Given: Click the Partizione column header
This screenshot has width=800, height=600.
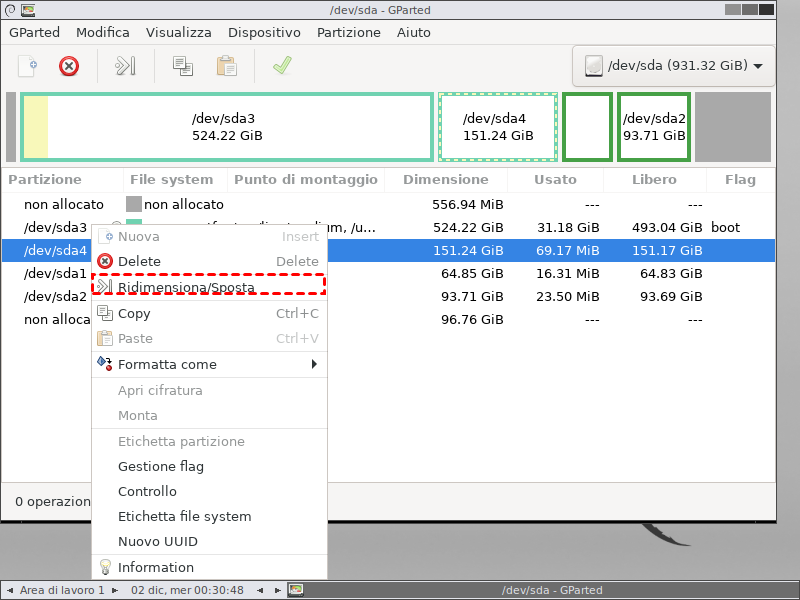Looking at the screenshot, I should 62,180.
